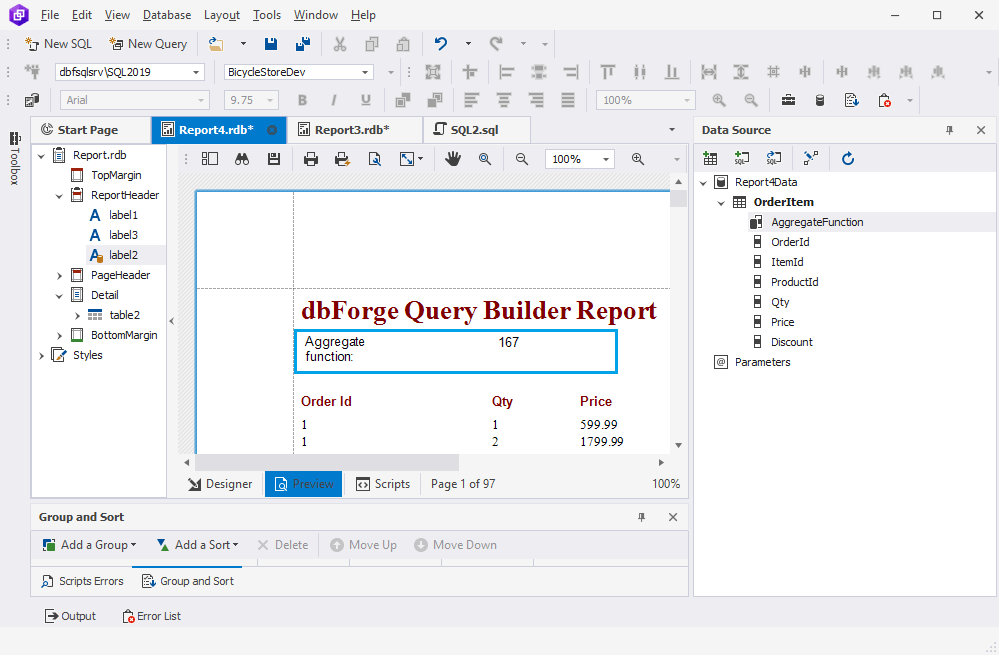Expand the PageHeader node
Viewport: 999px width, 655px height.
pos(59,275)
